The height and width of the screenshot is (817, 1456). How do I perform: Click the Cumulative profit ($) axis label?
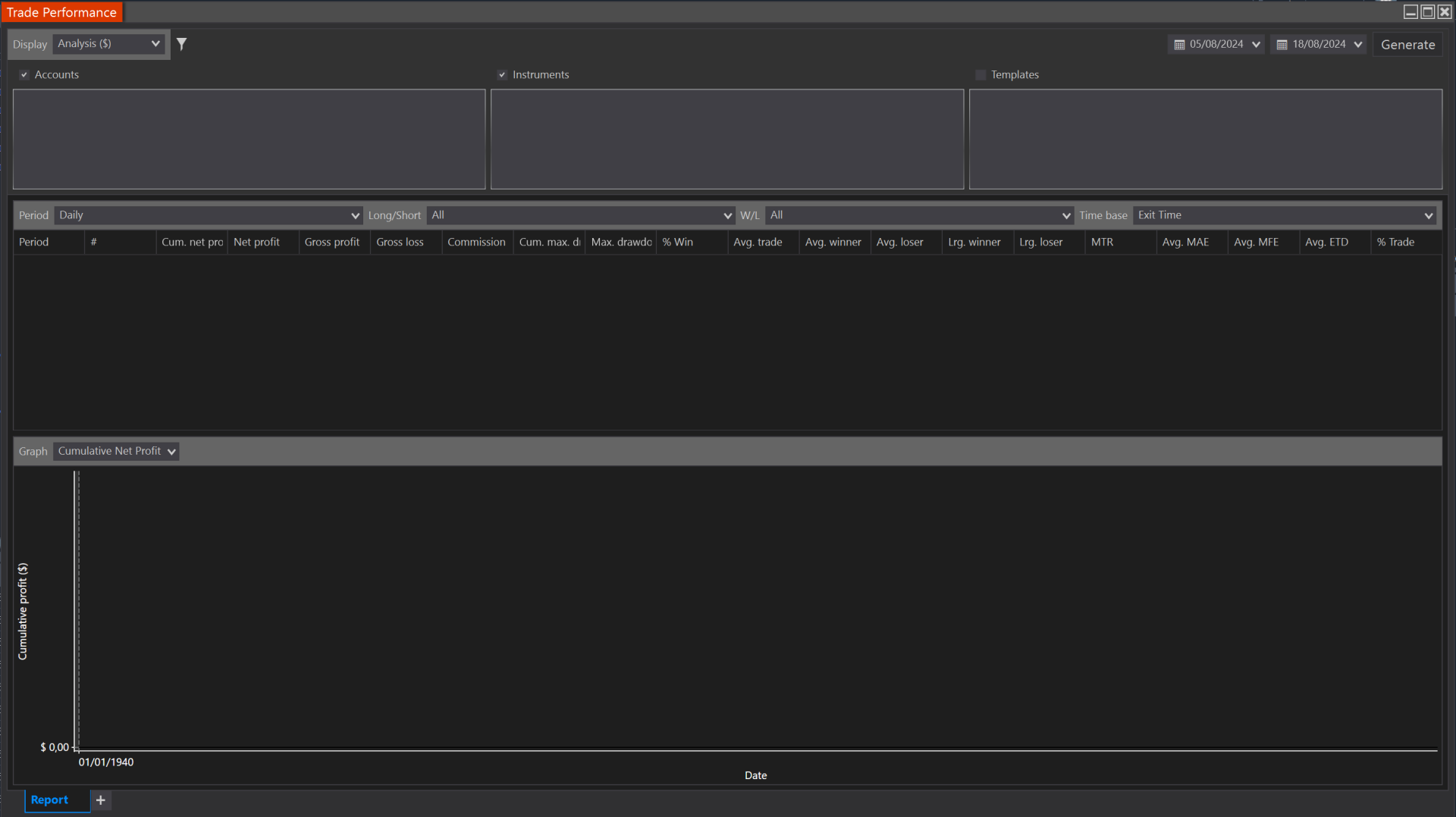[x=23, y=612]
